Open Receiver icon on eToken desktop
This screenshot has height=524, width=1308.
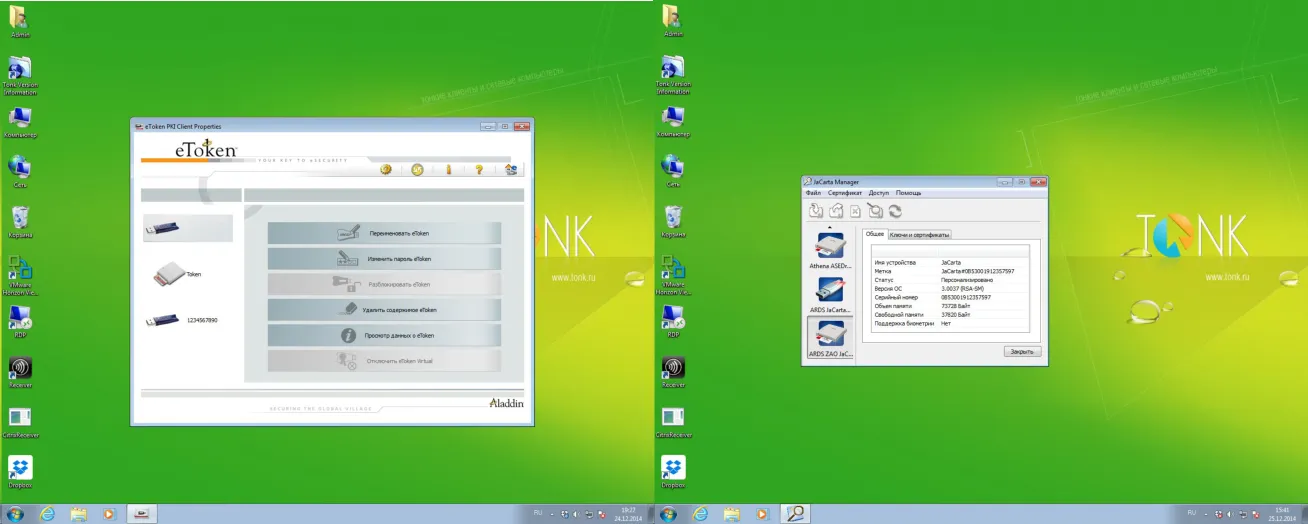click(x=19, y=372)
